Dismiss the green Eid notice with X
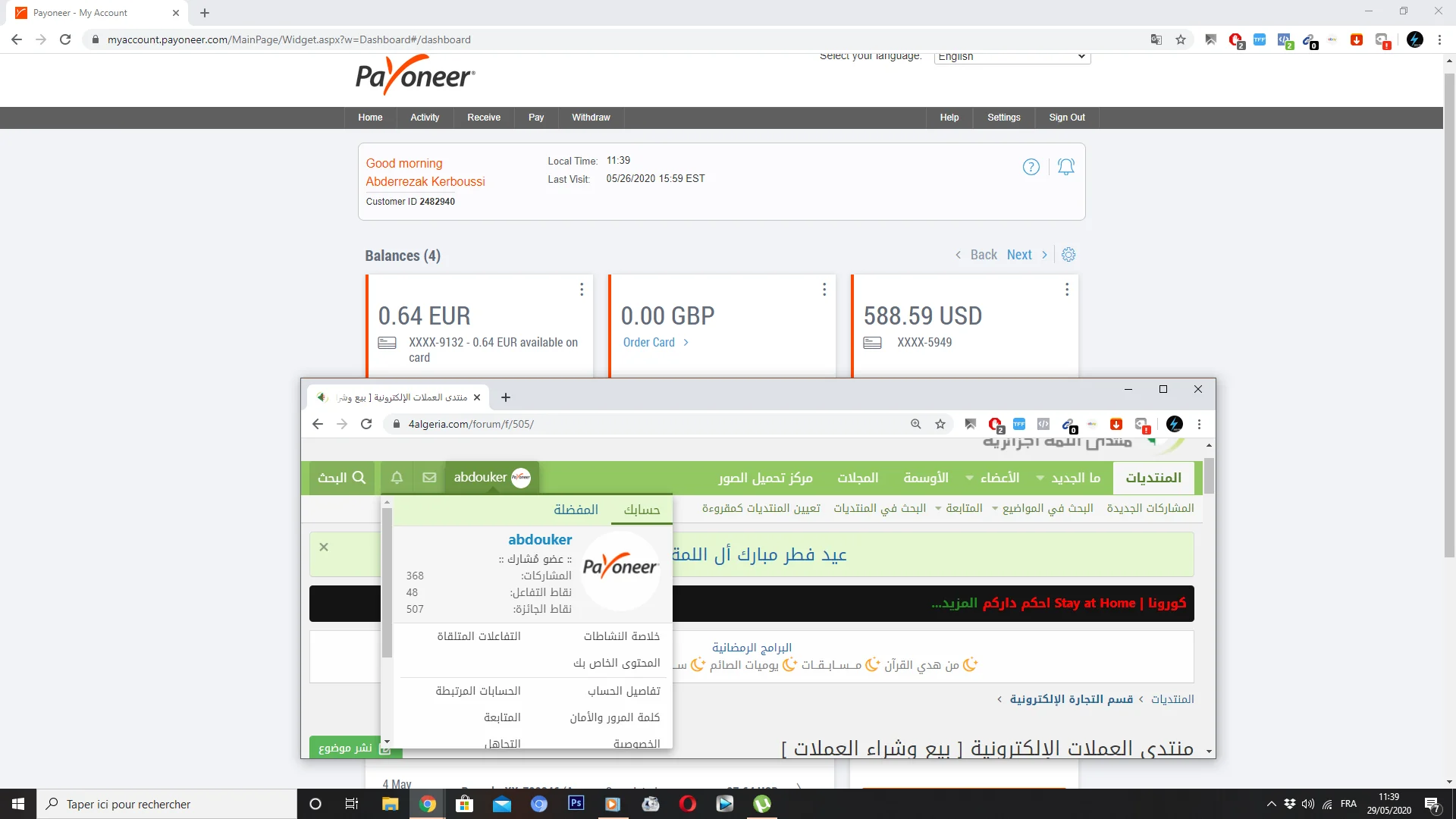 (x=324, y=547)
